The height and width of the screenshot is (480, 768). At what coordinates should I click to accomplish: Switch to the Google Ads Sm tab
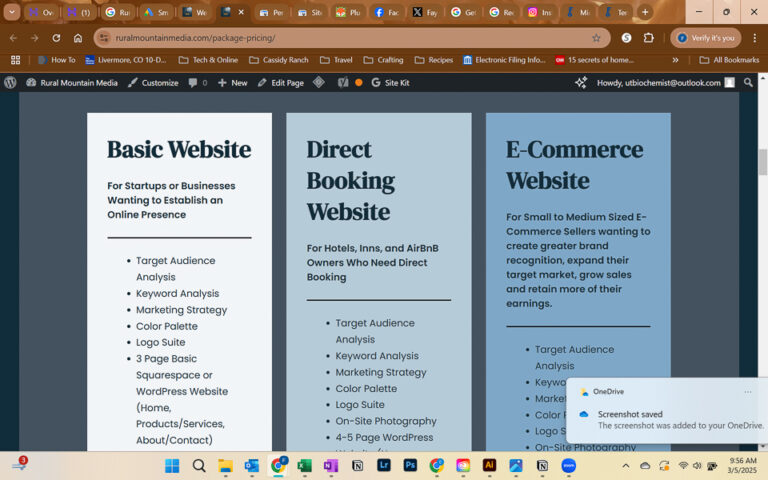click(x=157, y=12)
